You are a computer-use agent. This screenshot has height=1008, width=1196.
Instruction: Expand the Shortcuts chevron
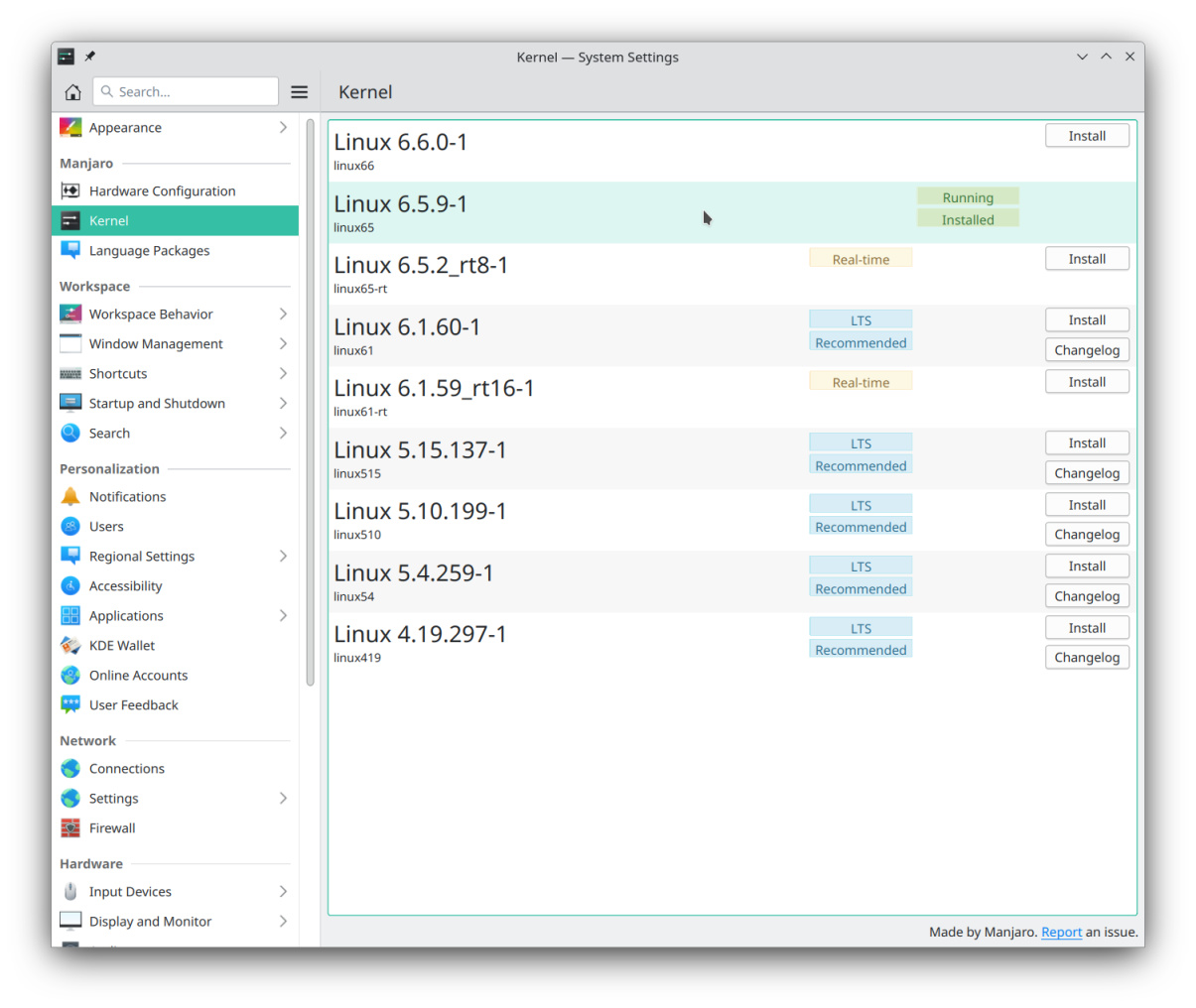coord(283,374)
